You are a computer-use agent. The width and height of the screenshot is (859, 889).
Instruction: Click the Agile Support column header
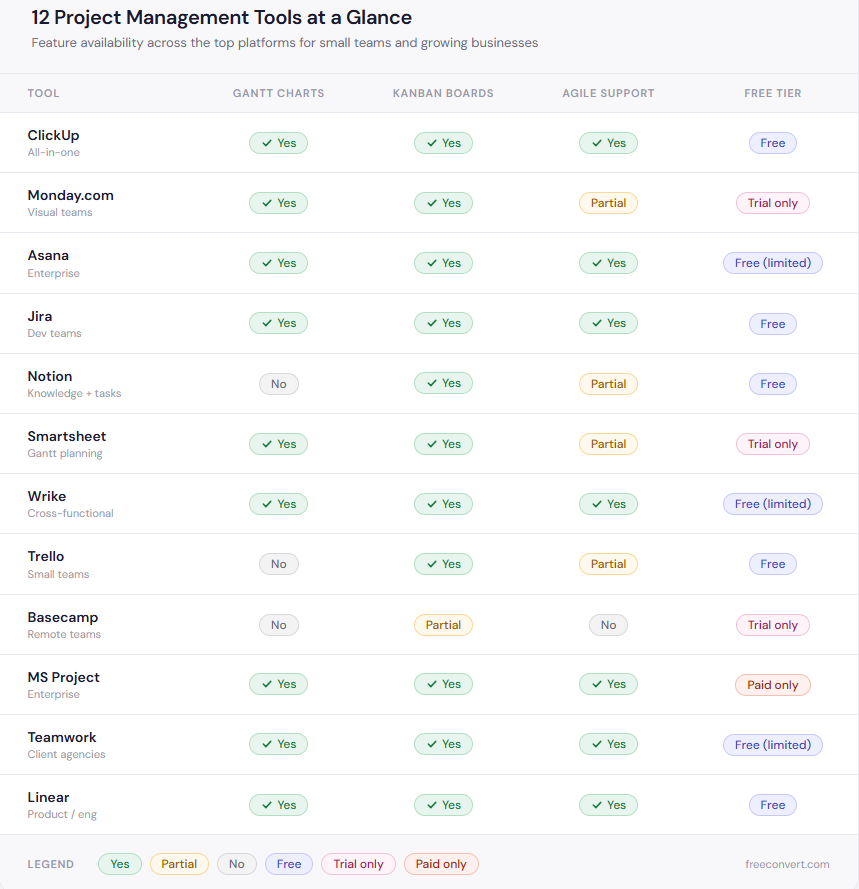pos(608,93)
